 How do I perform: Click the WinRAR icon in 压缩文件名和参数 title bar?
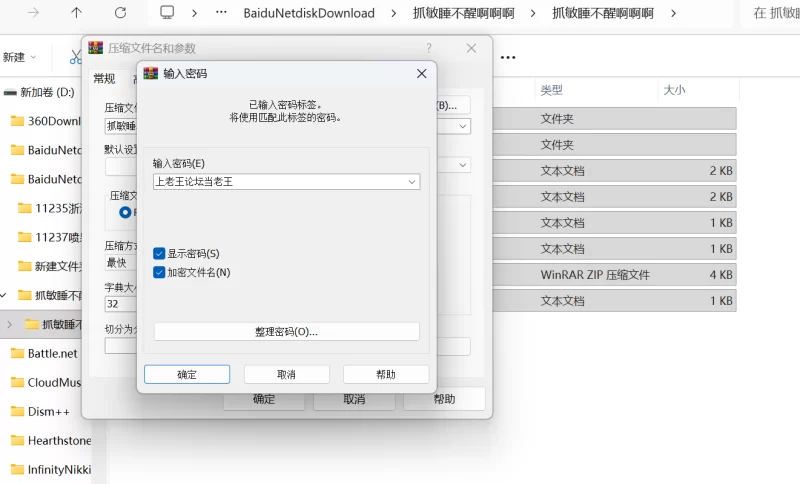(95, 48)
